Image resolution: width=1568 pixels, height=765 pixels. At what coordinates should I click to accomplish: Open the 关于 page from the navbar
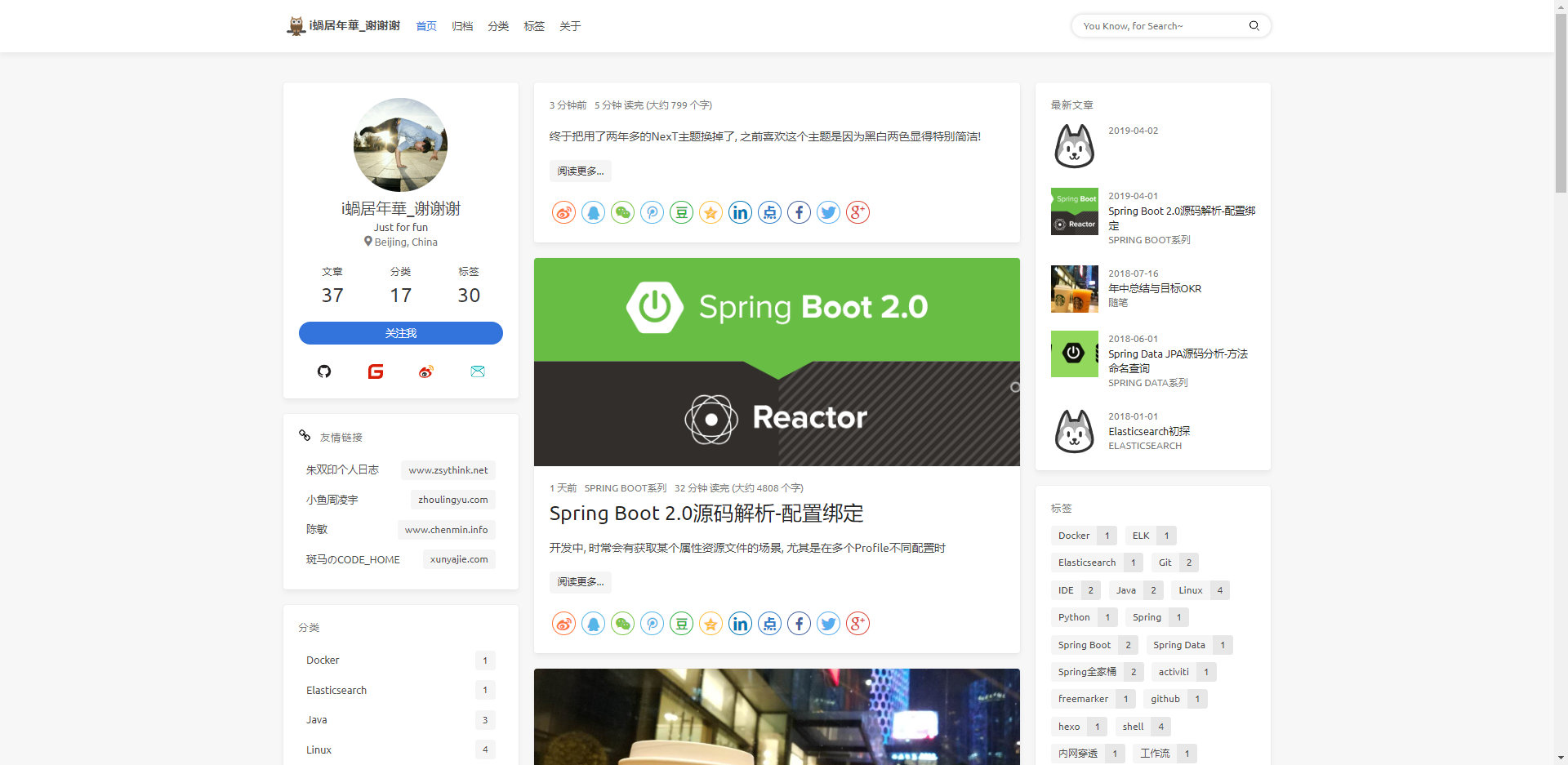pos(570,26)
